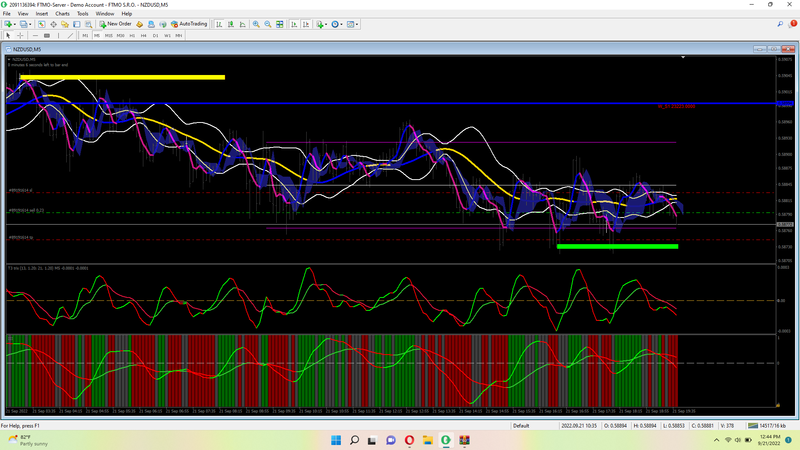800x450 pixels.
Task: Click the Zoom In magnifier icon
Action: [x=256, y=23]
